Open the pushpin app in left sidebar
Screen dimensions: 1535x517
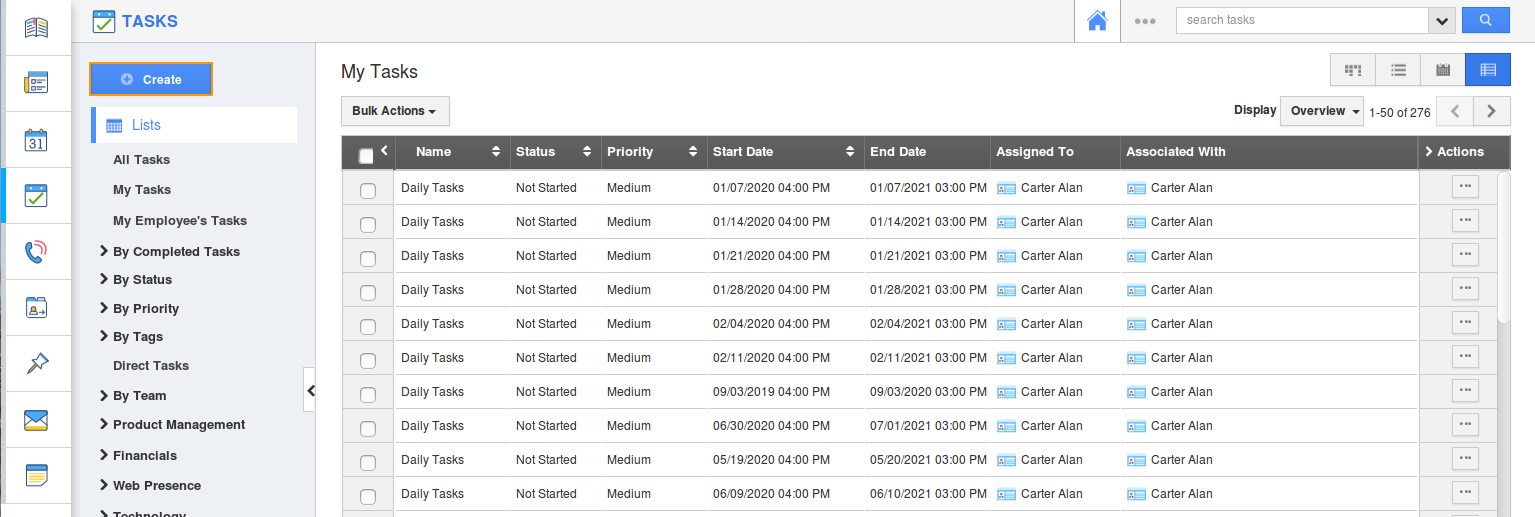pyautogui.click(x=36, y=364)
